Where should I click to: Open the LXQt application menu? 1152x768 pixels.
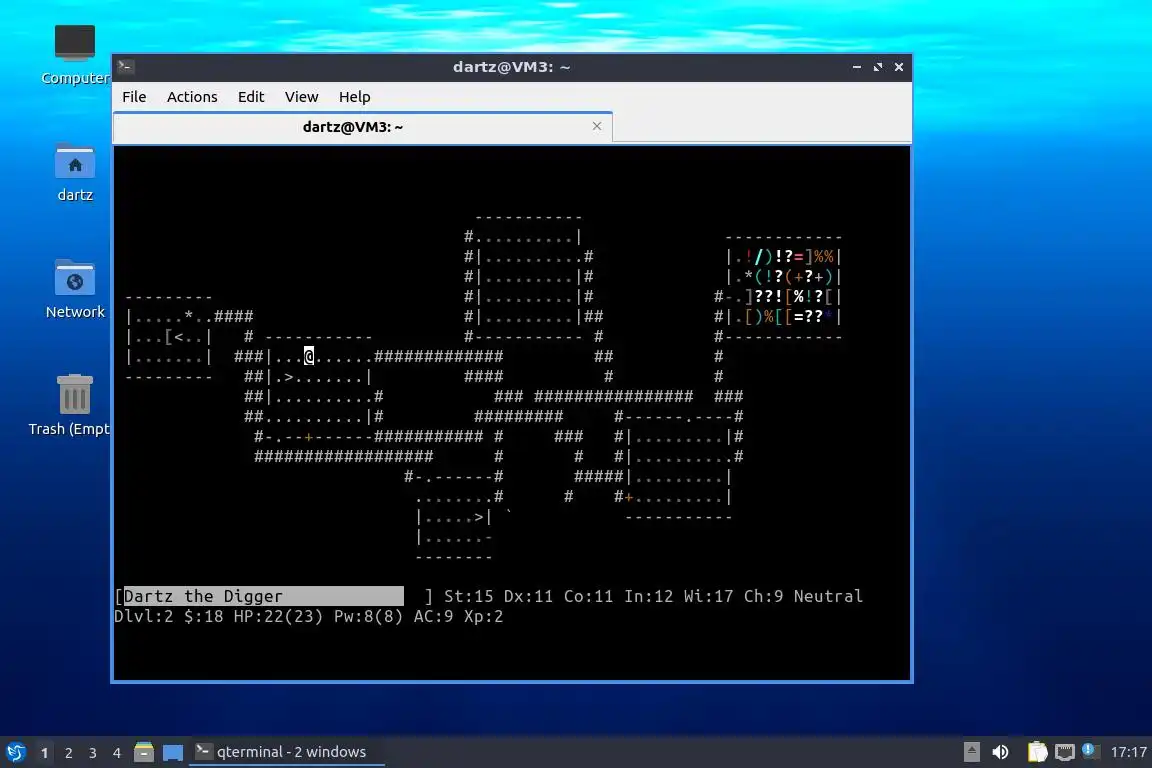point(15,752)
